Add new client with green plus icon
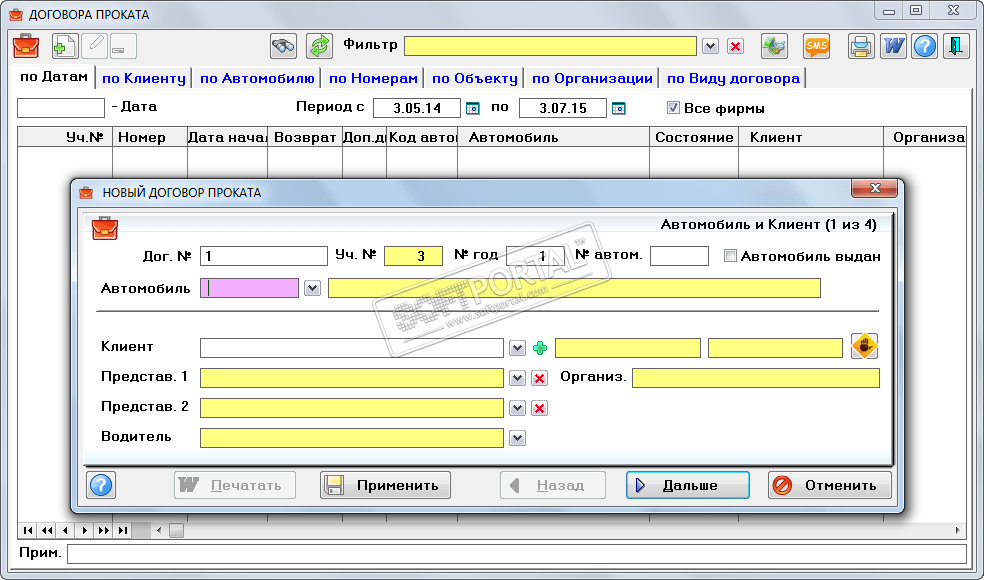The width and height of the screenshot is (984, 580). 540,348
